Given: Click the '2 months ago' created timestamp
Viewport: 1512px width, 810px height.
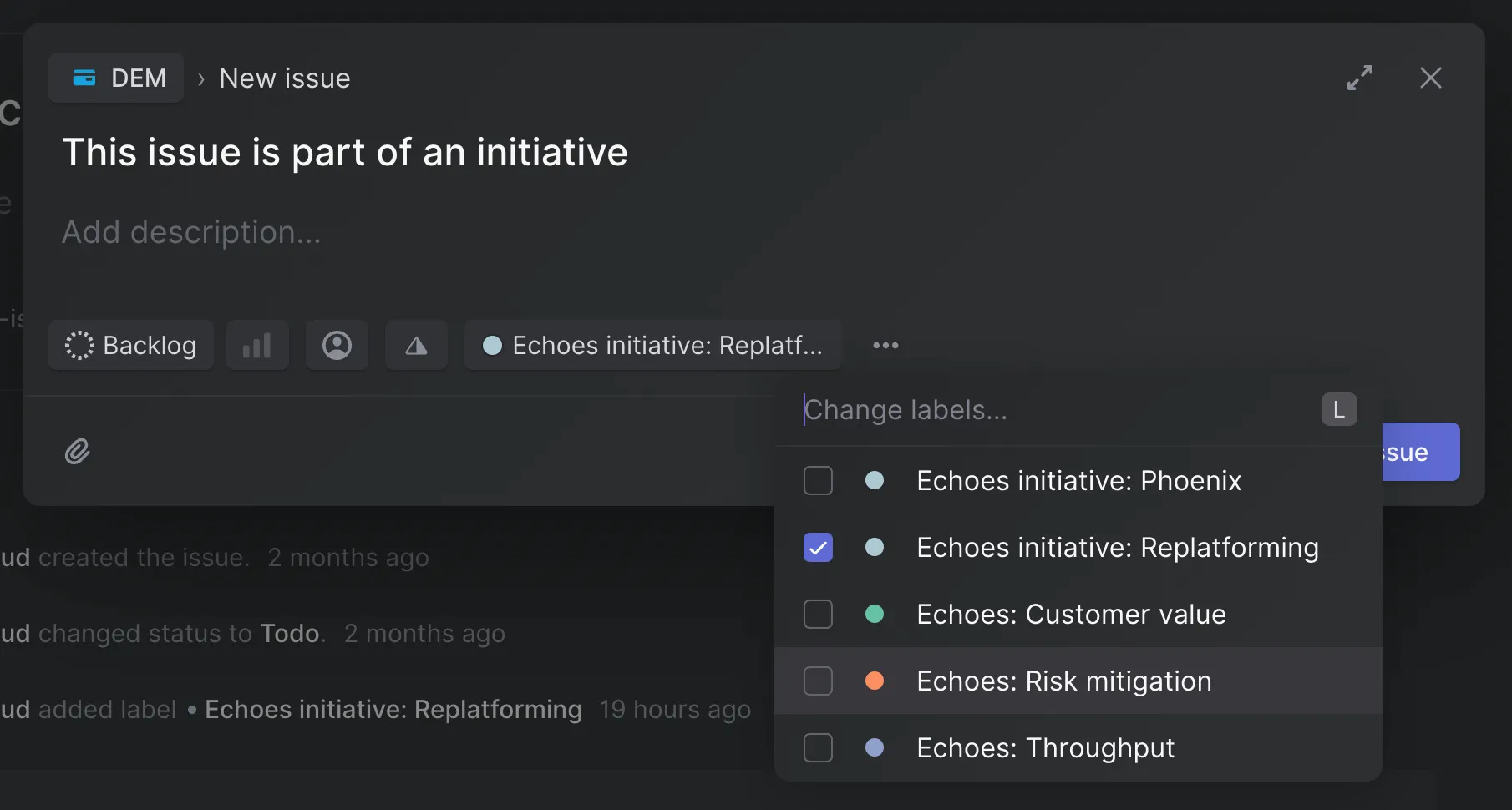Looking at the screenshot, I should (348, 557).
